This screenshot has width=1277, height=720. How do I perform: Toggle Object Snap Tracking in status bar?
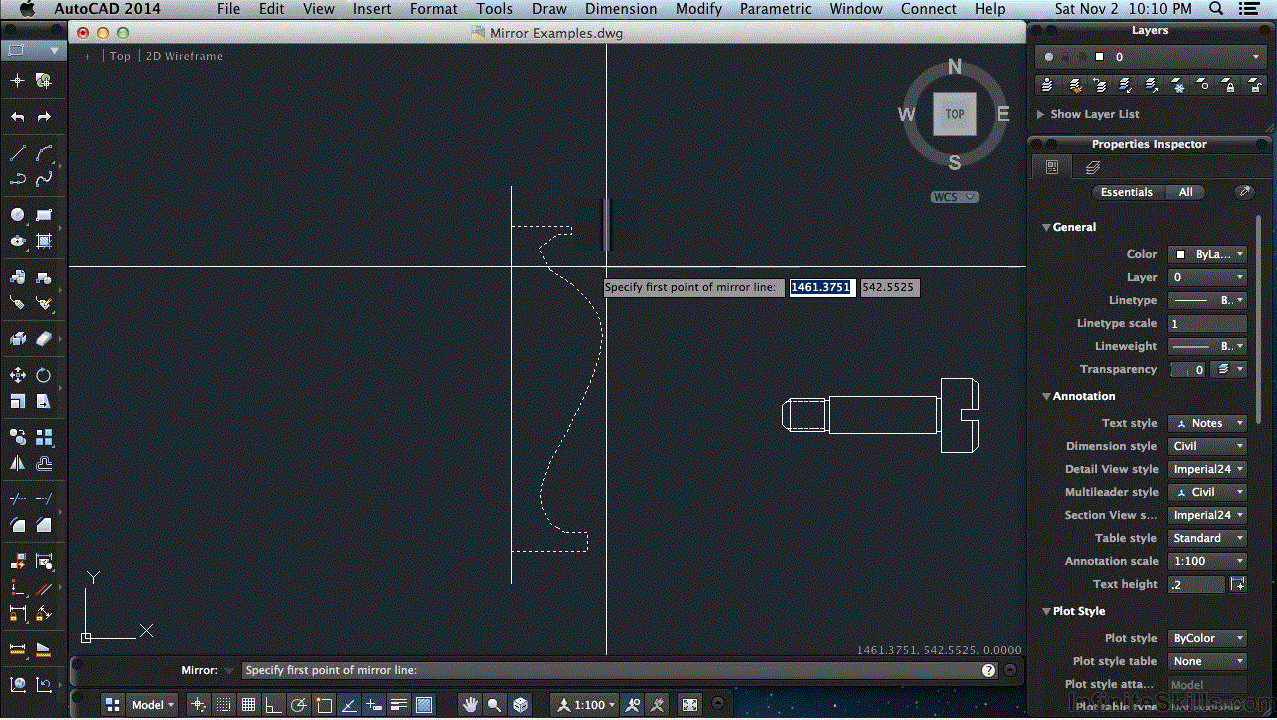pyautogui.click(x=348, y=705)
